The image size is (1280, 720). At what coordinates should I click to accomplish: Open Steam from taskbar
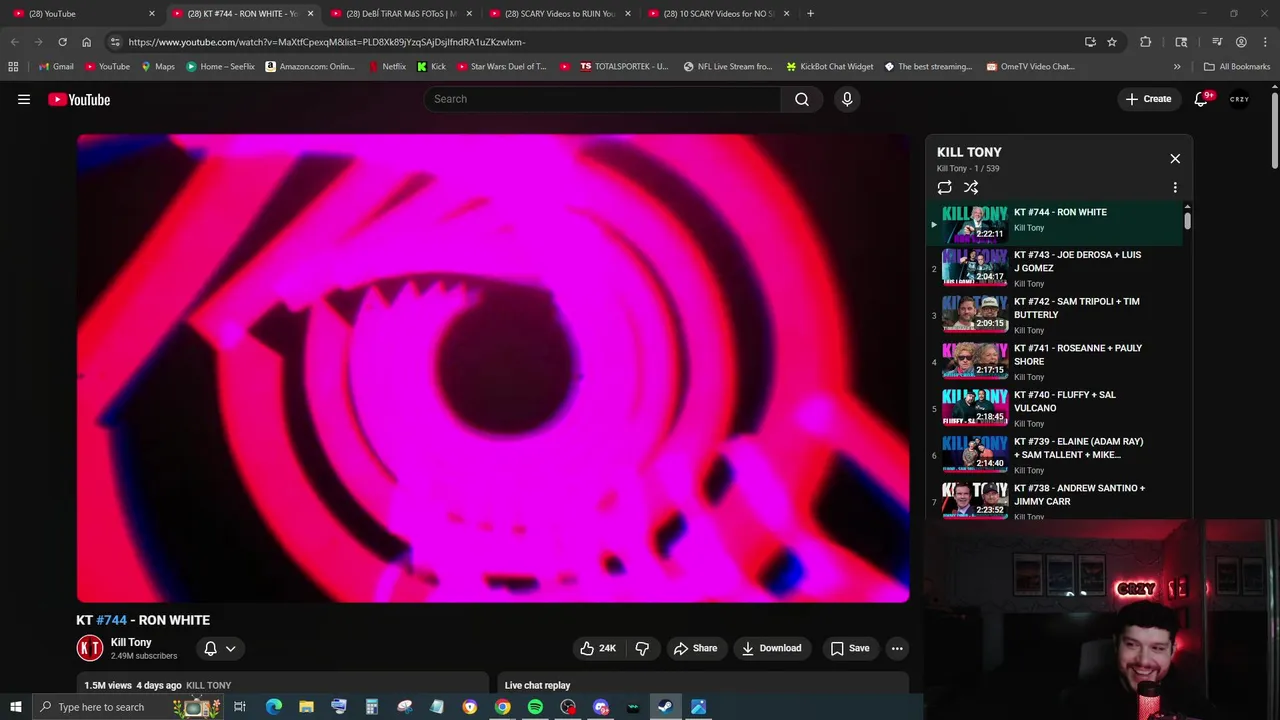point(665,707)
